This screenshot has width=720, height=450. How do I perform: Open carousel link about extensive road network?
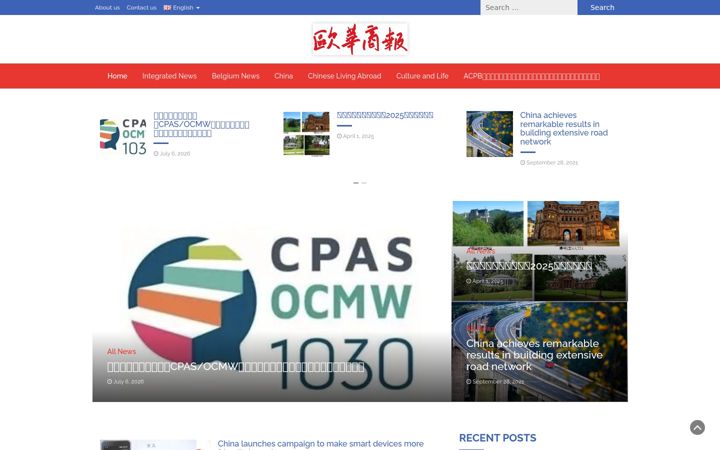pyautogui.click(x=564, y=129)
